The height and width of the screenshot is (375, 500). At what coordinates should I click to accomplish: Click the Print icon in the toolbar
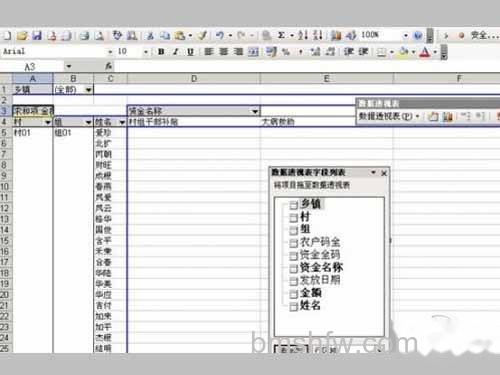click(x=85, y=35)
